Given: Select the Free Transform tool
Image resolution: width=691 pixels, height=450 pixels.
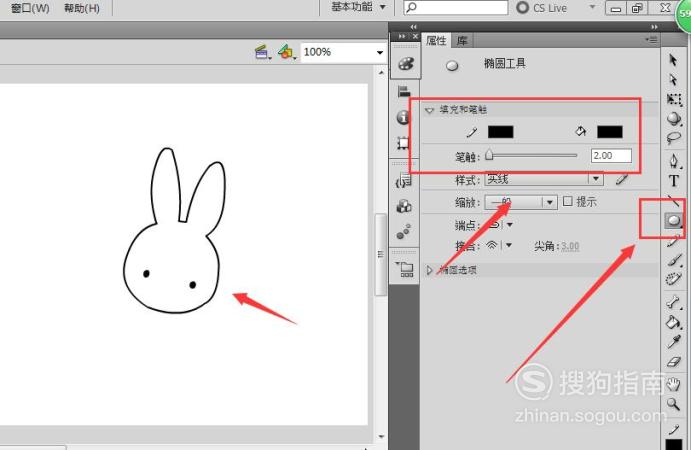Looking at the screenshot, I should coord(674,99).
